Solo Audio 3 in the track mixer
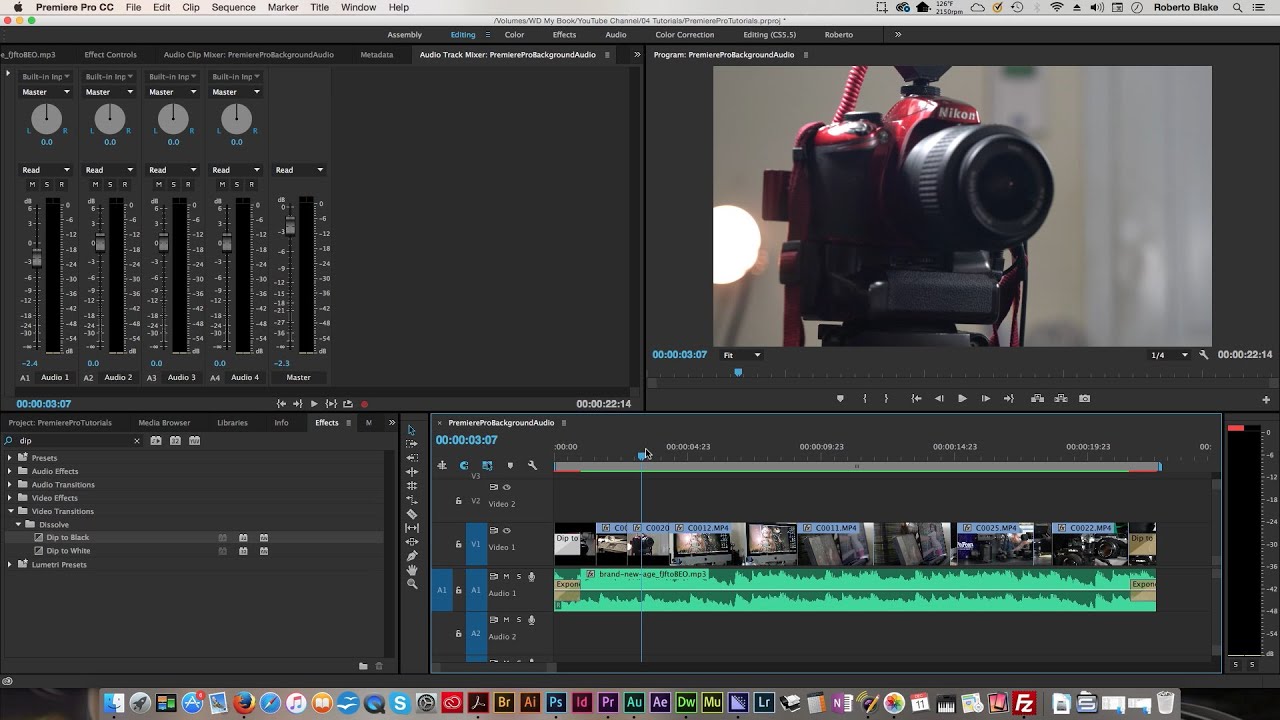Screen dimensions: 1280x720 click(173, 184)
